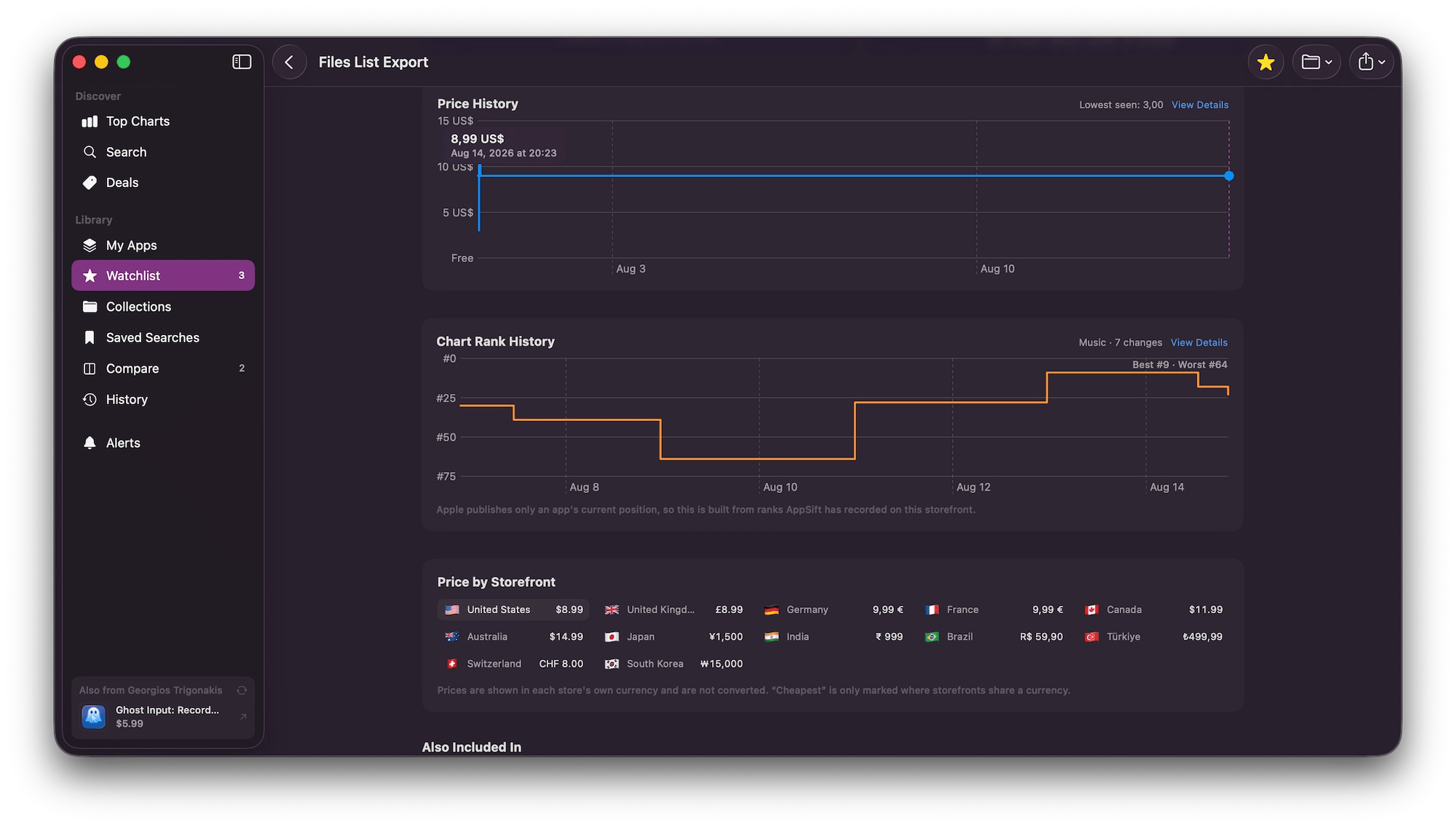Click Also Included In heading
1456x828 pixels.
472,747
